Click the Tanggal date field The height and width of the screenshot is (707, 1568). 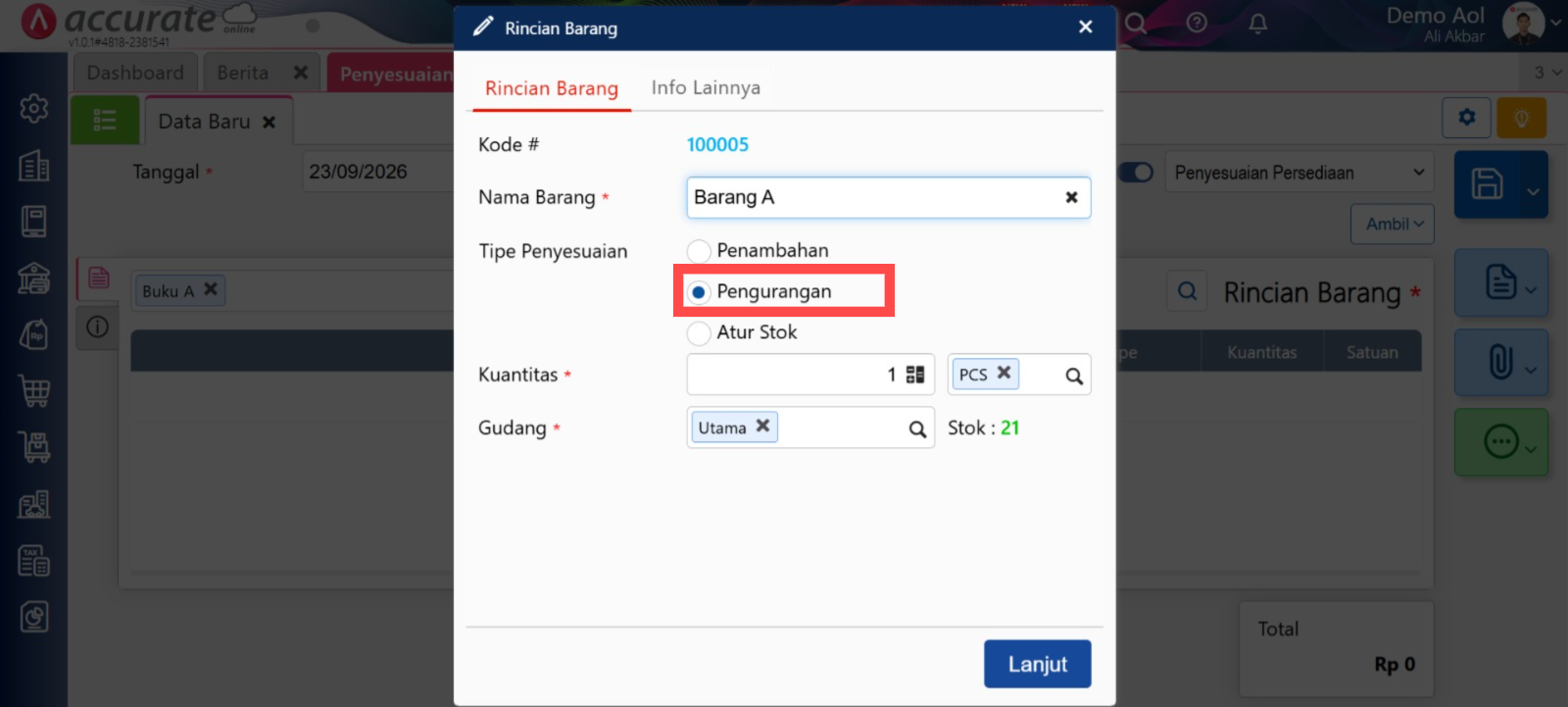379,172
